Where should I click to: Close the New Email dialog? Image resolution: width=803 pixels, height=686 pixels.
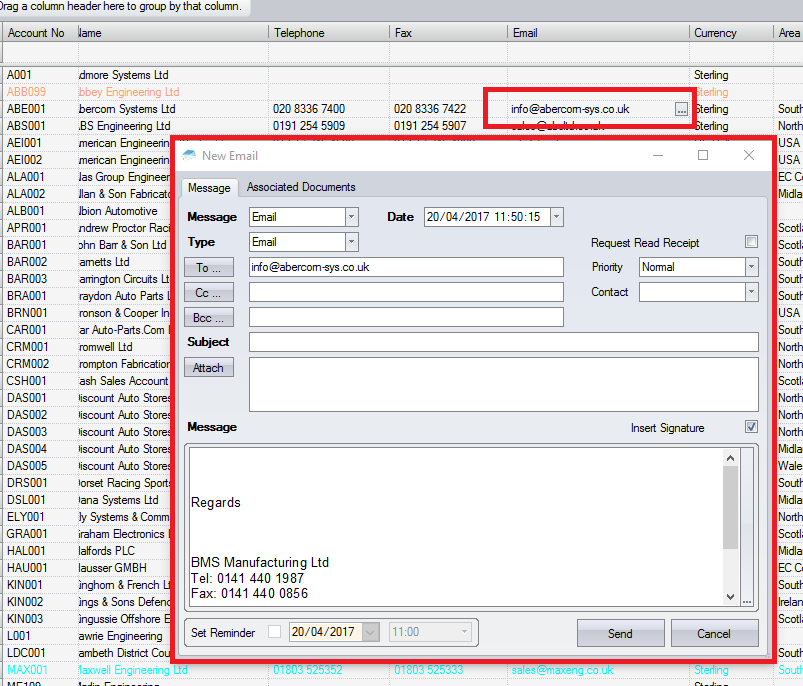tap(749, 155)
